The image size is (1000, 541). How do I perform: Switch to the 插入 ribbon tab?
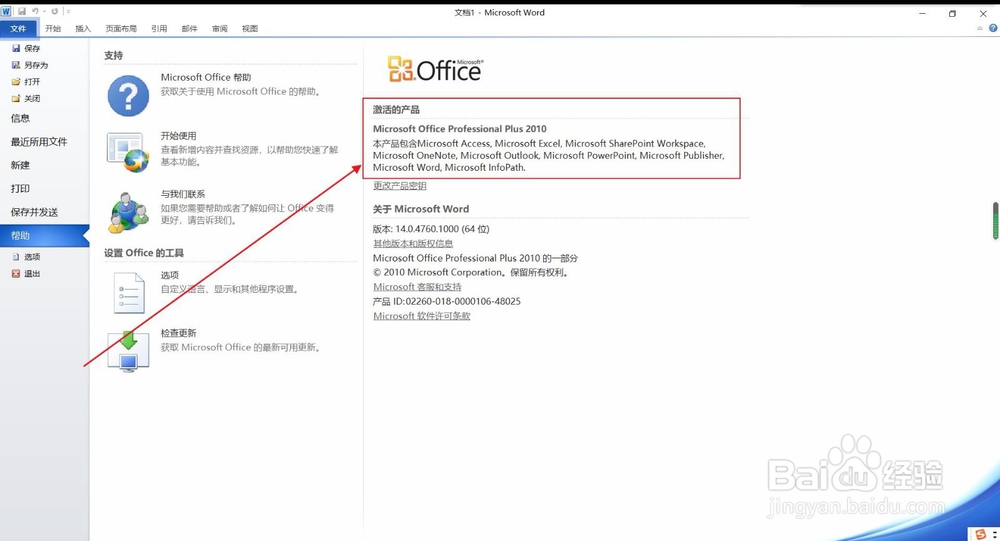coord(83,29)
